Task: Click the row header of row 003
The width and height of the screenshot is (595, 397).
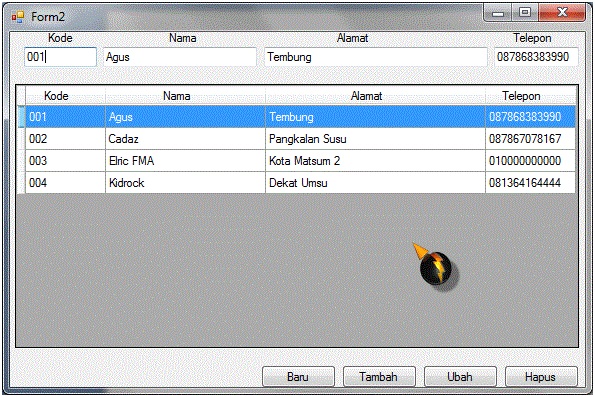Action: point(21,161)
